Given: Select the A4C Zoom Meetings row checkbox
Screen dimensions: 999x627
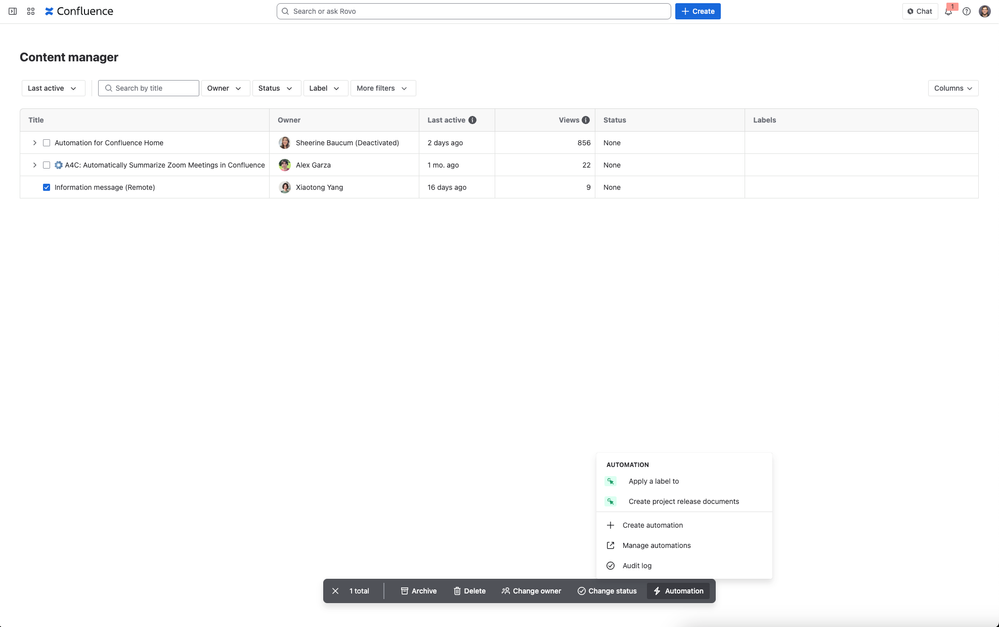Looking at the screenshot, I should [47, 165].
